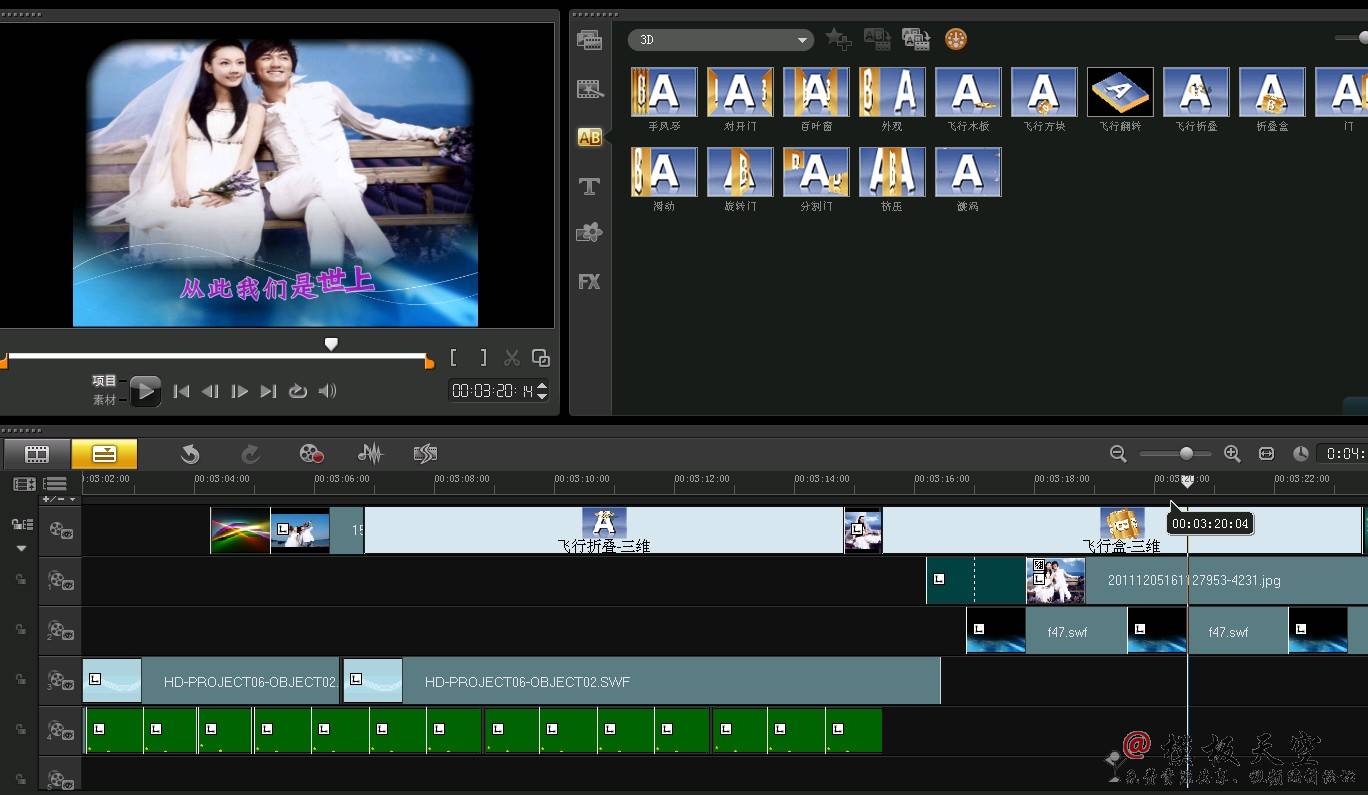This screenshot has height=795, width=1368.
Task: Open the sound mixer waveform icon
Action: tap(371, 455)
